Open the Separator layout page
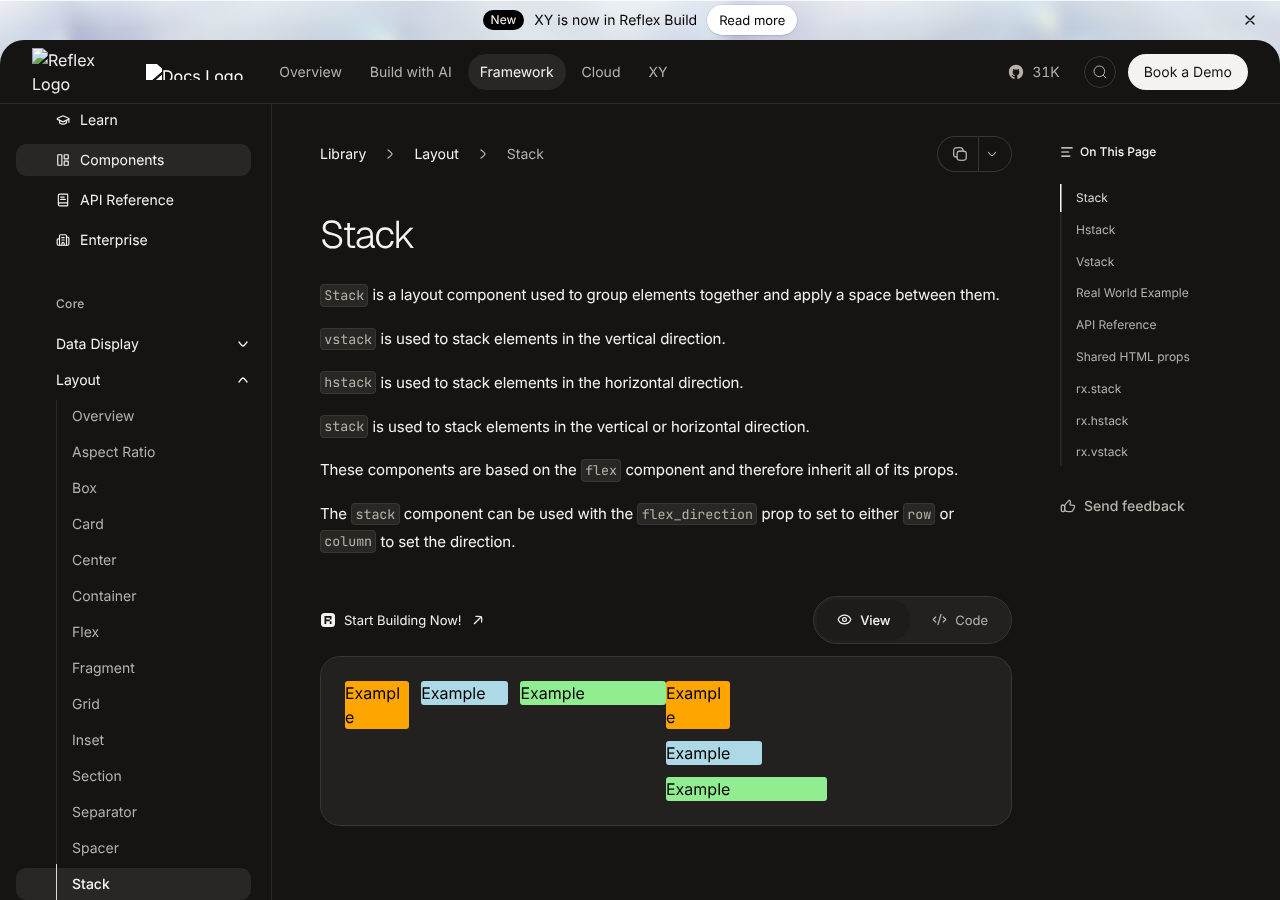This screenshot has height=900, width=1280. coord(104,812)
